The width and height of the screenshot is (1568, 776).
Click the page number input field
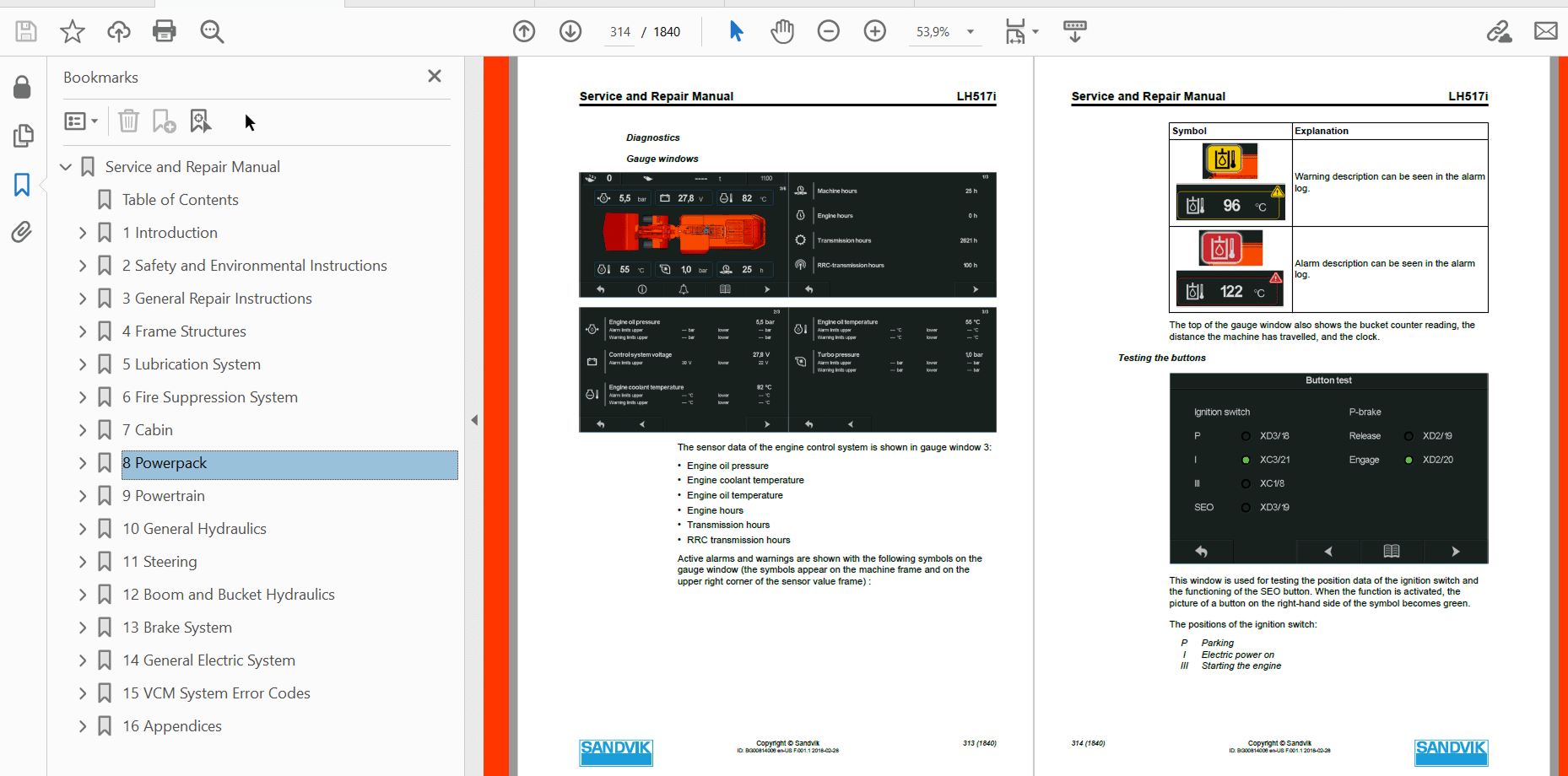pos(620,32)
